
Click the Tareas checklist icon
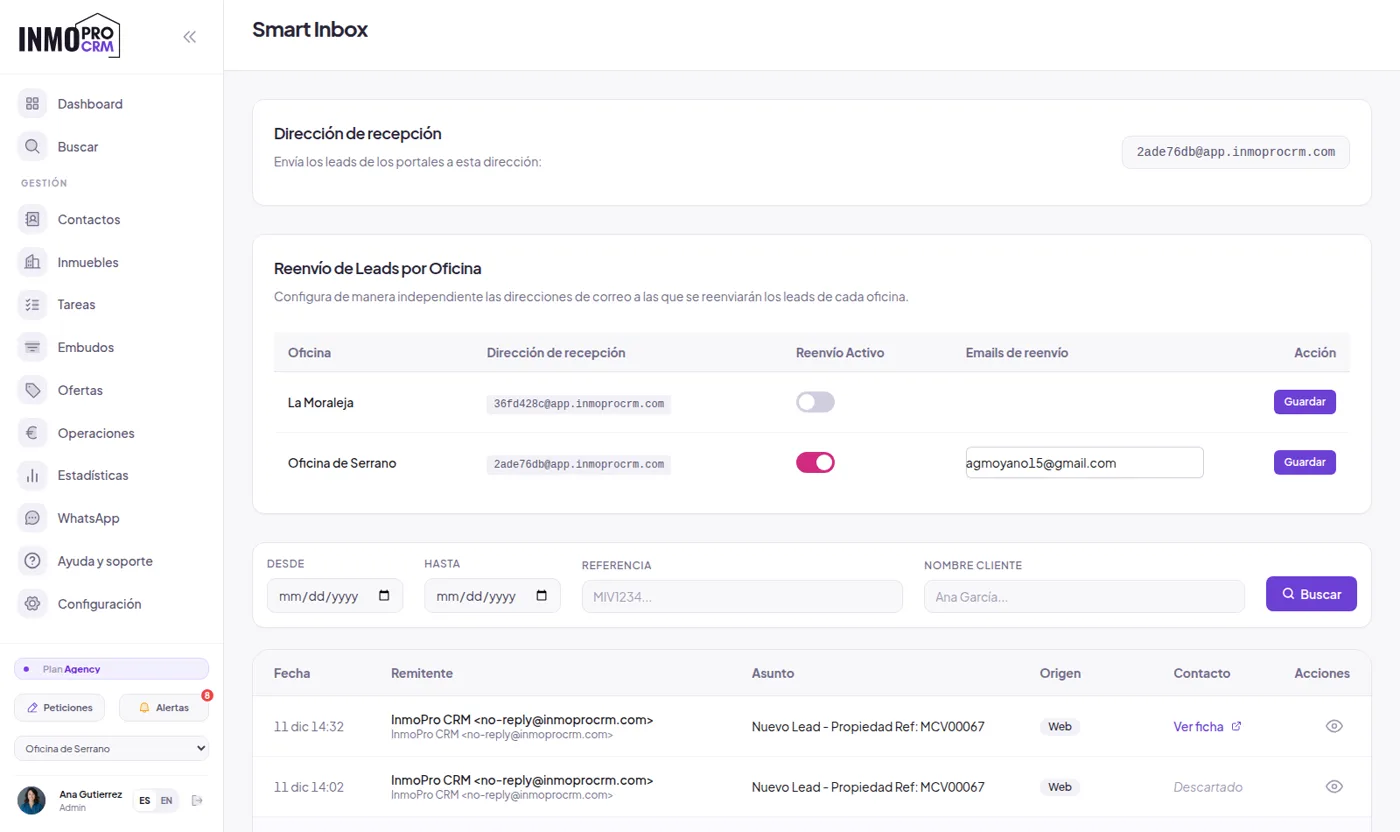pos(33,305)
